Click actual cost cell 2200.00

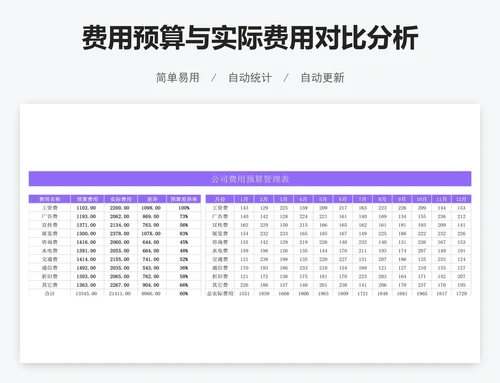120,208
